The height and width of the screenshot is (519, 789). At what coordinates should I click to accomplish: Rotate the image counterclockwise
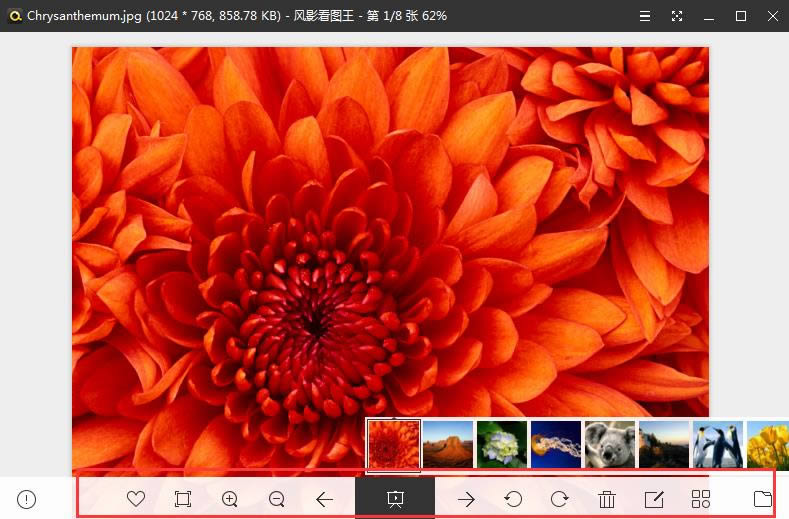coord(513,499)
